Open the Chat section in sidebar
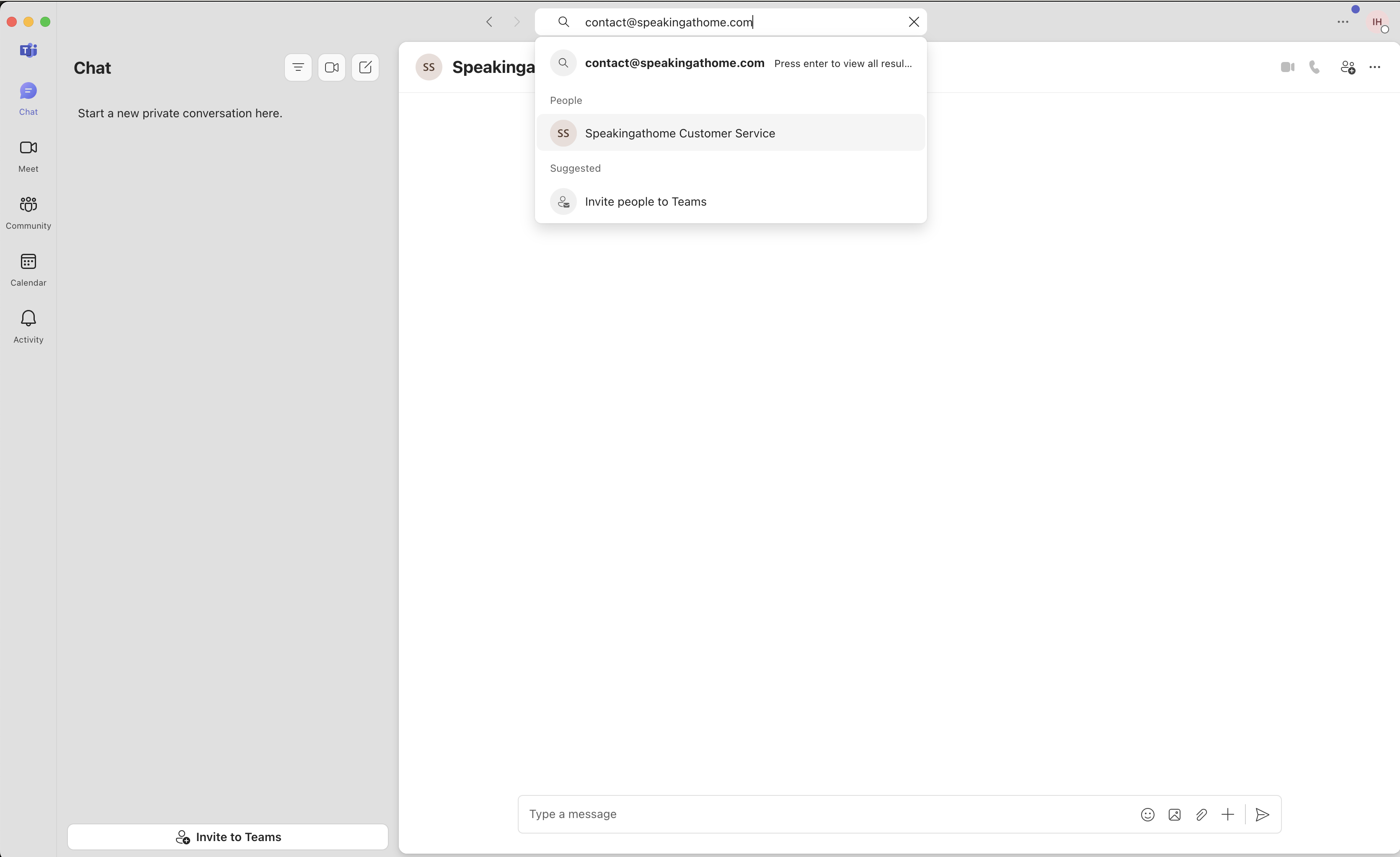Viewport: 1400px width, 857px height. (28, 98)
